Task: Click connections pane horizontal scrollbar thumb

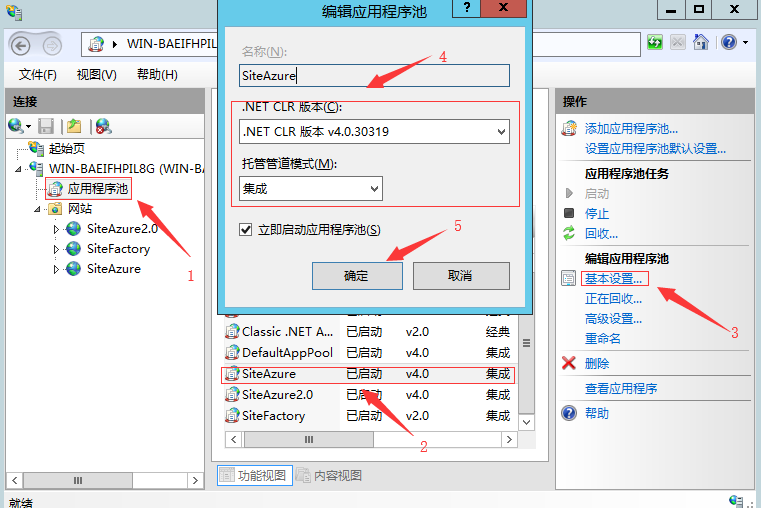Action: coord(78,480)
